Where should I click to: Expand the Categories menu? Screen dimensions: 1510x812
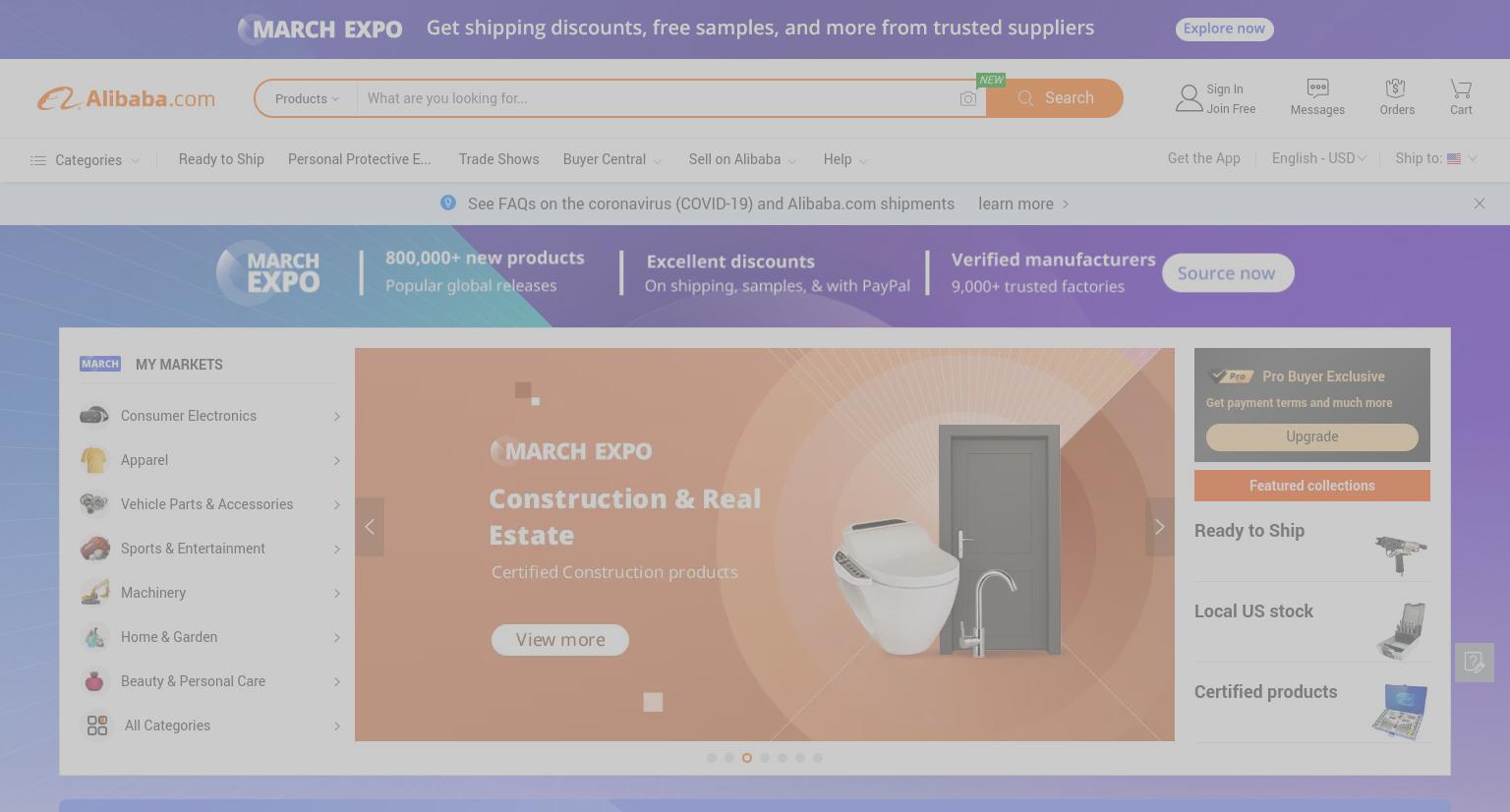(85, 160)
